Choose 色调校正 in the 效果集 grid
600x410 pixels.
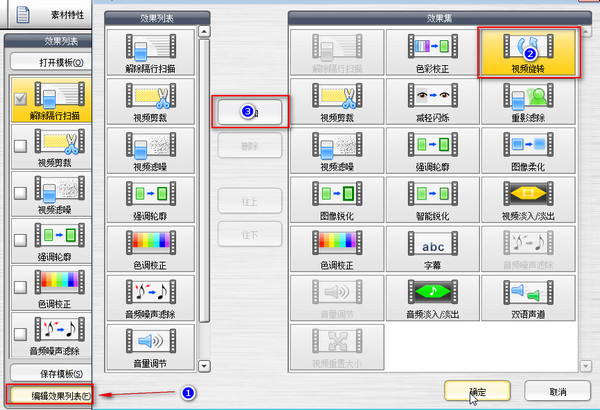pyautogui.click(x=337, y=249)
